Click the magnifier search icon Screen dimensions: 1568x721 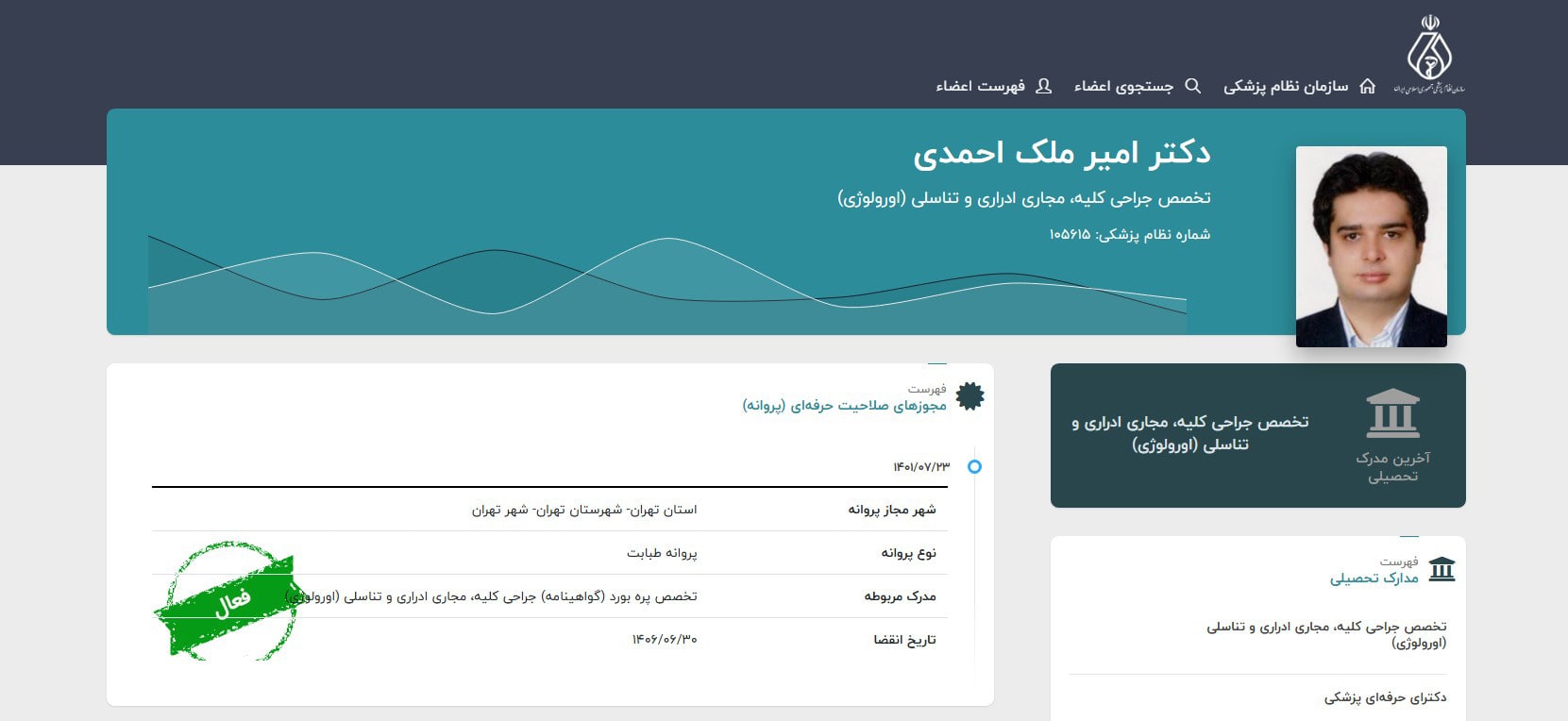[1193, 86]
